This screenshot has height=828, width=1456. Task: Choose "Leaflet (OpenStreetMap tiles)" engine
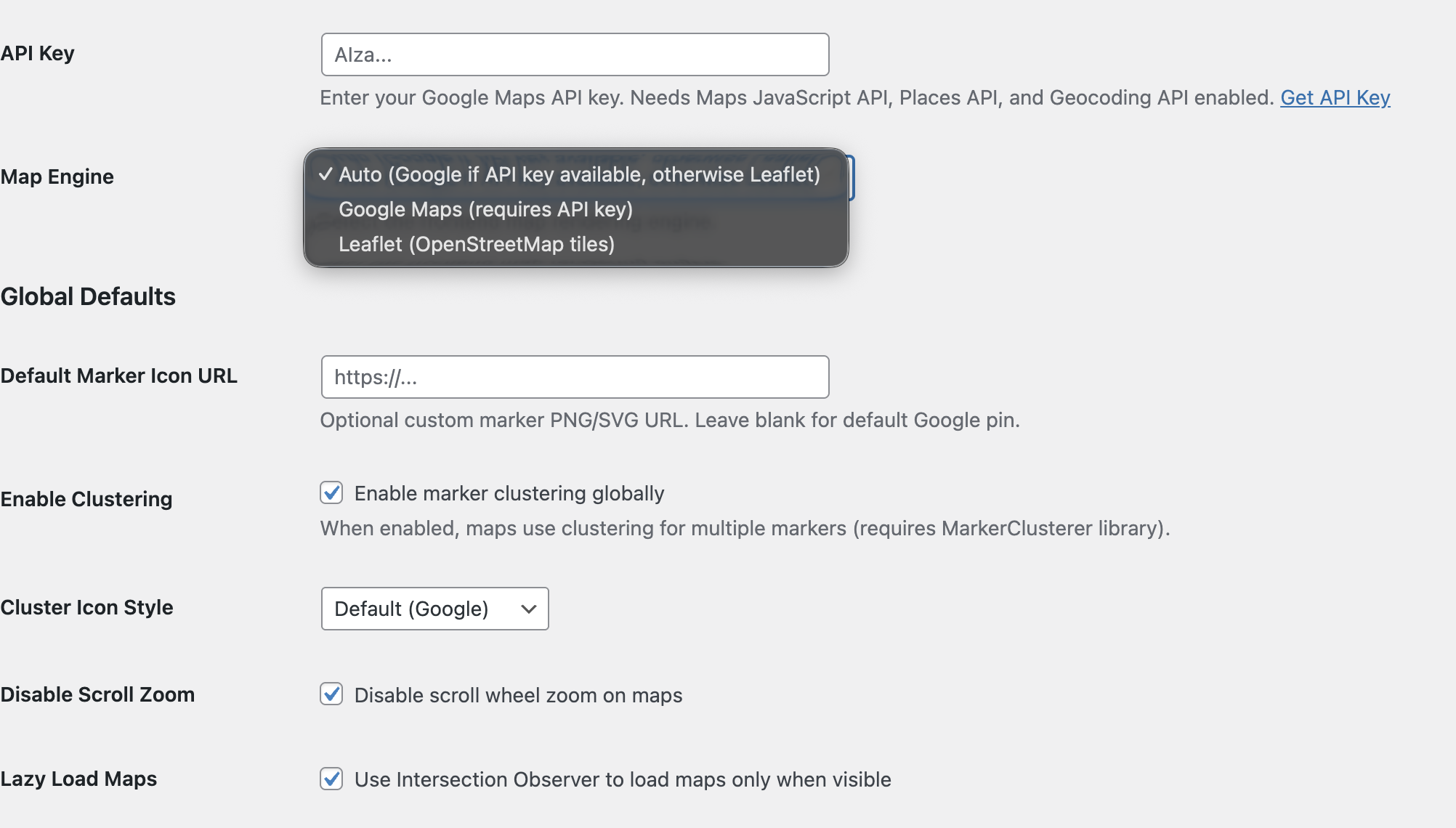click(477, 244)
